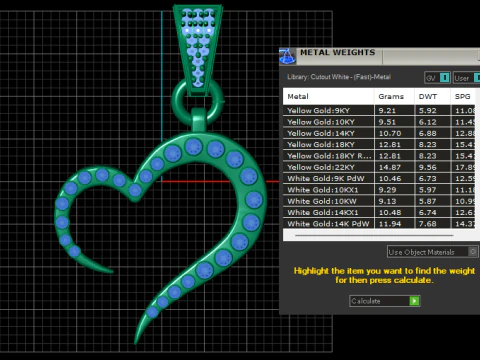Click the 7.68 DWT value
480x360 pixels.
(x=427, y=224)
